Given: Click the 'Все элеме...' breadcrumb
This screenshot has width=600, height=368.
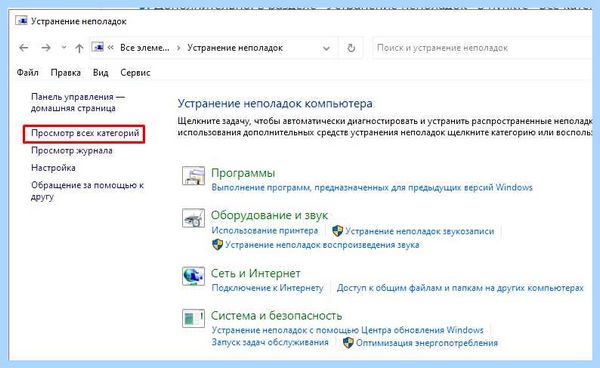Looking at the screenshot, I should [x=145, y=48].
